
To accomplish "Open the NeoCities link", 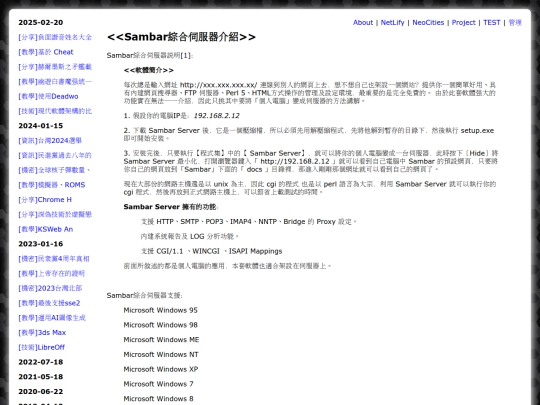I will click(428, 22).
